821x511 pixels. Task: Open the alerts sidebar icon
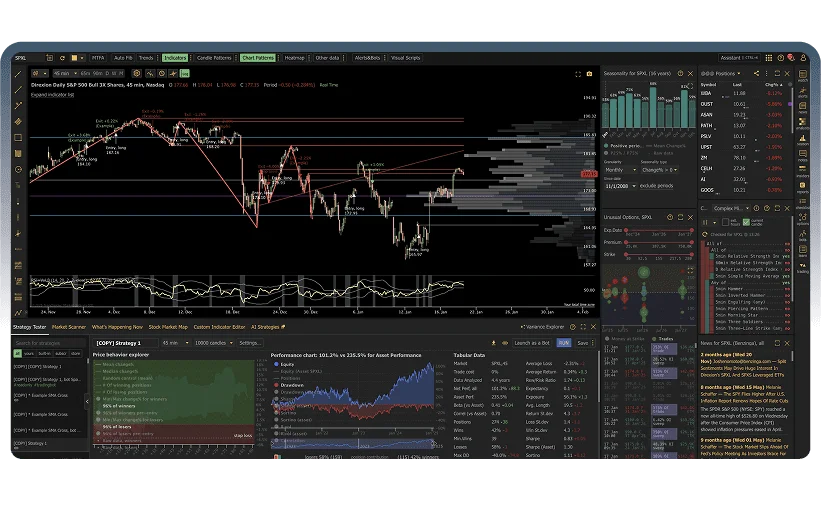pos(802,92)
